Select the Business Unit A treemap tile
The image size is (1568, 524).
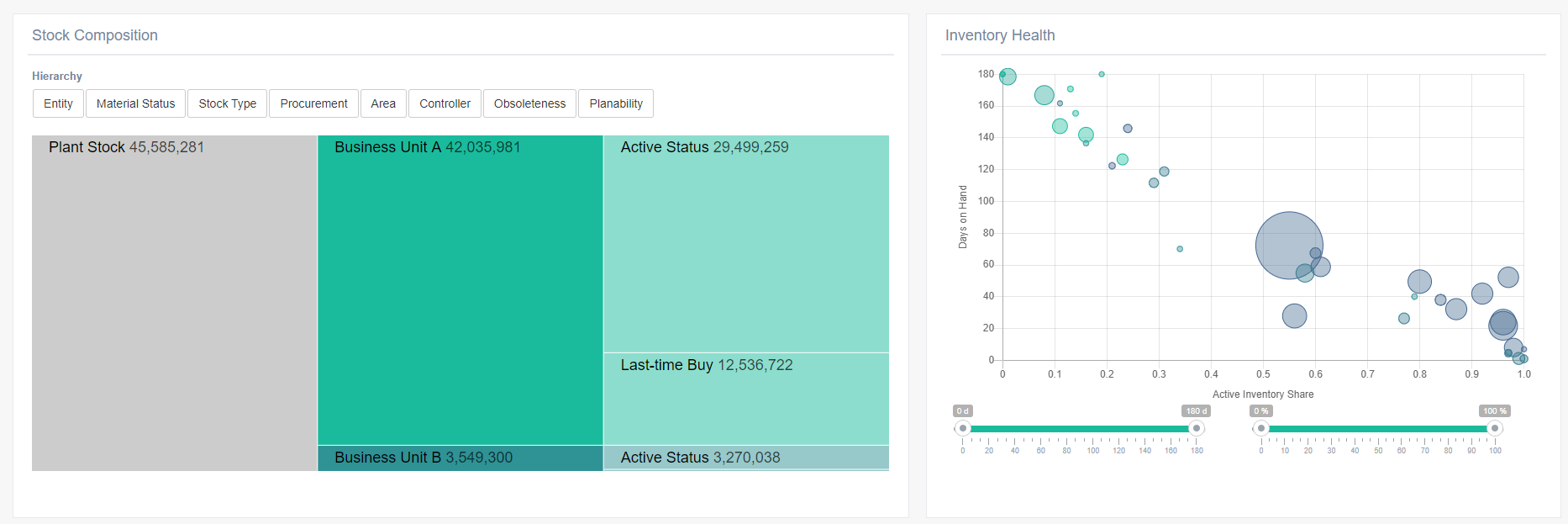pos(460,290)
